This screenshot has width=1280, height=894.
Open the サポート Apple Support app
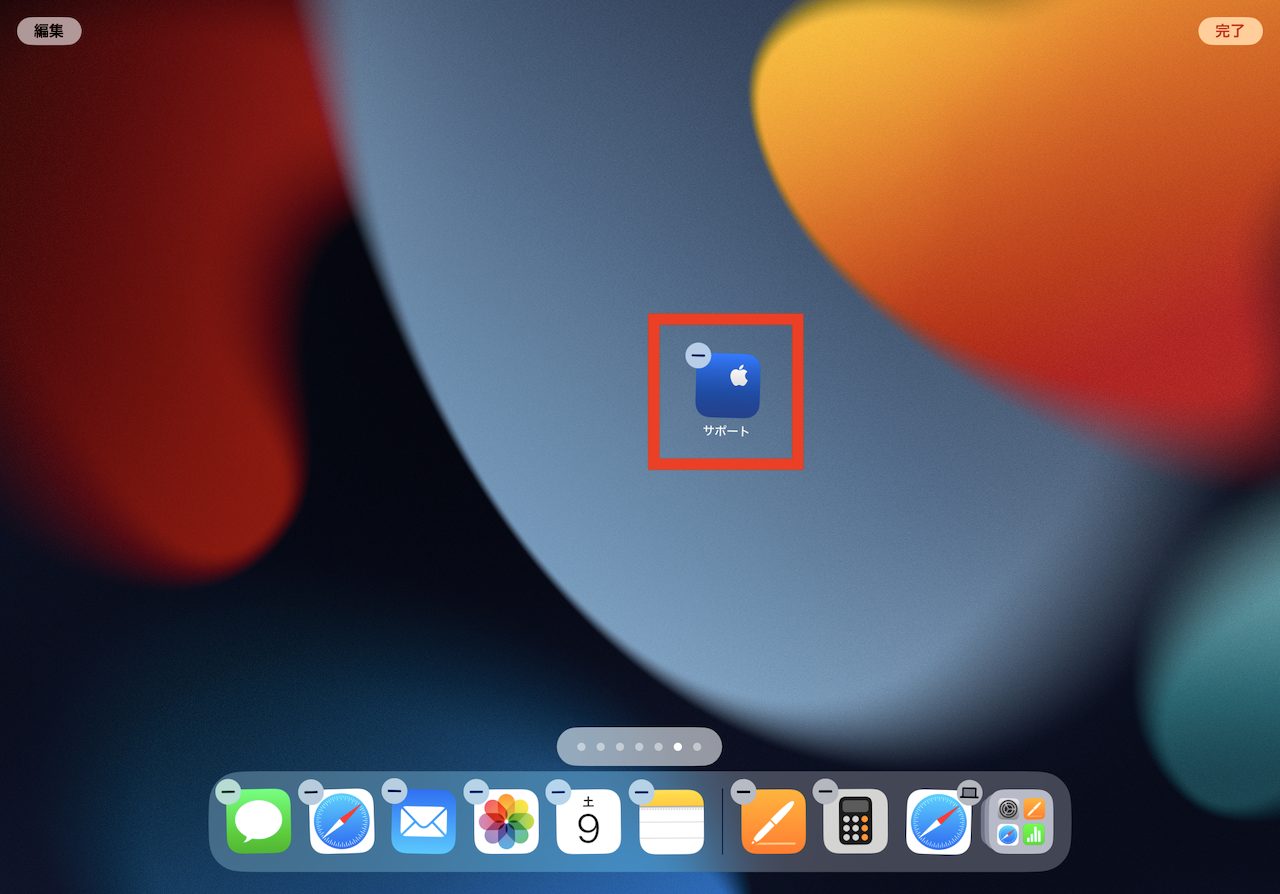[727, 385]
